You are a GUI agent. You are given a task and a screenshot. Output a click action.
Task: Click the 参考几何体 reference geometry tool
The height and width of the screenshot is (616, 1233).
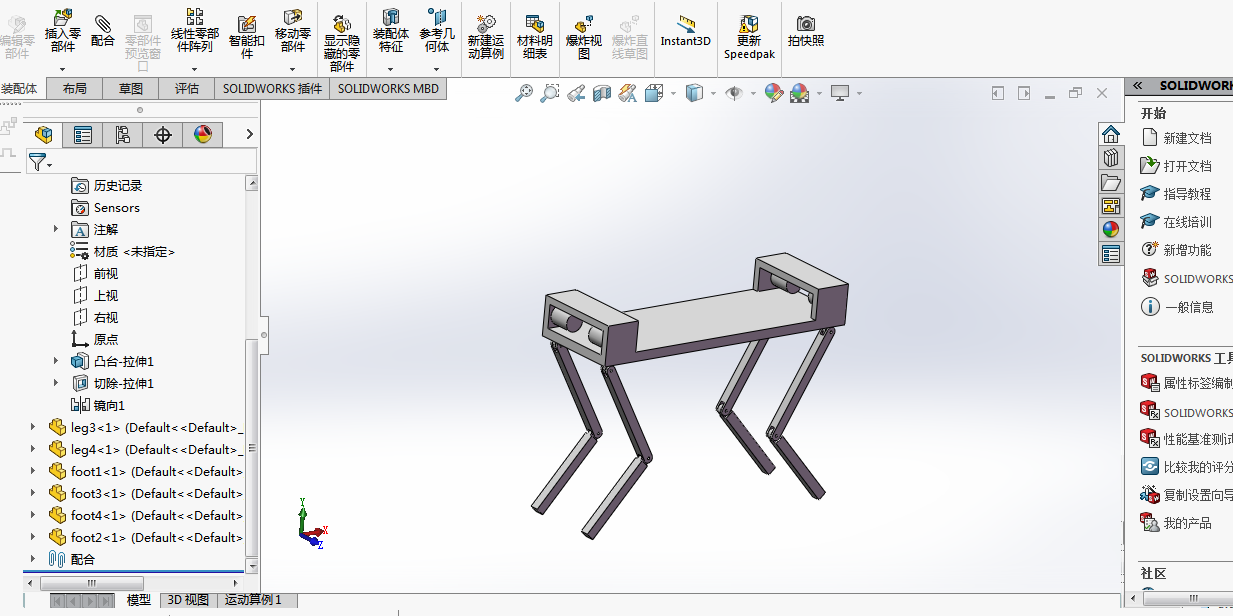click(x=437, y=29)
